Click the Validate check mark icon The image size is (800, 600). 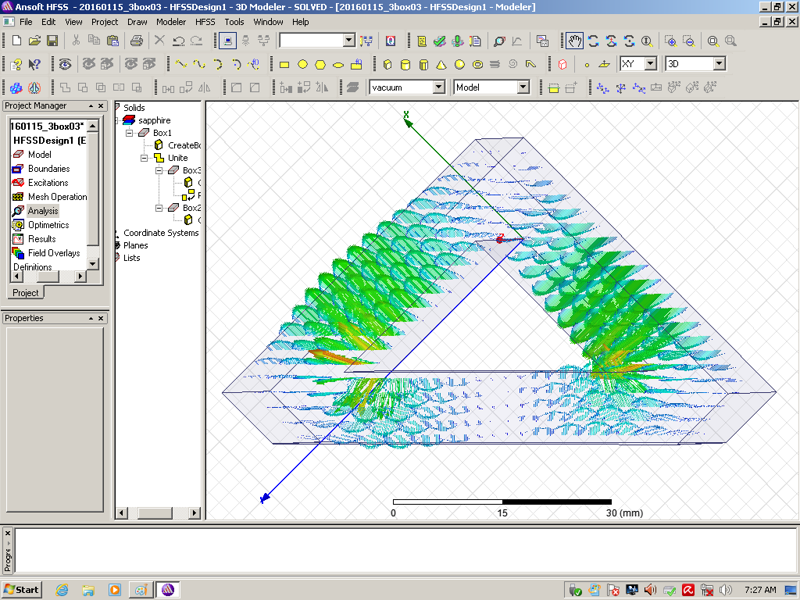click(439, 41)
